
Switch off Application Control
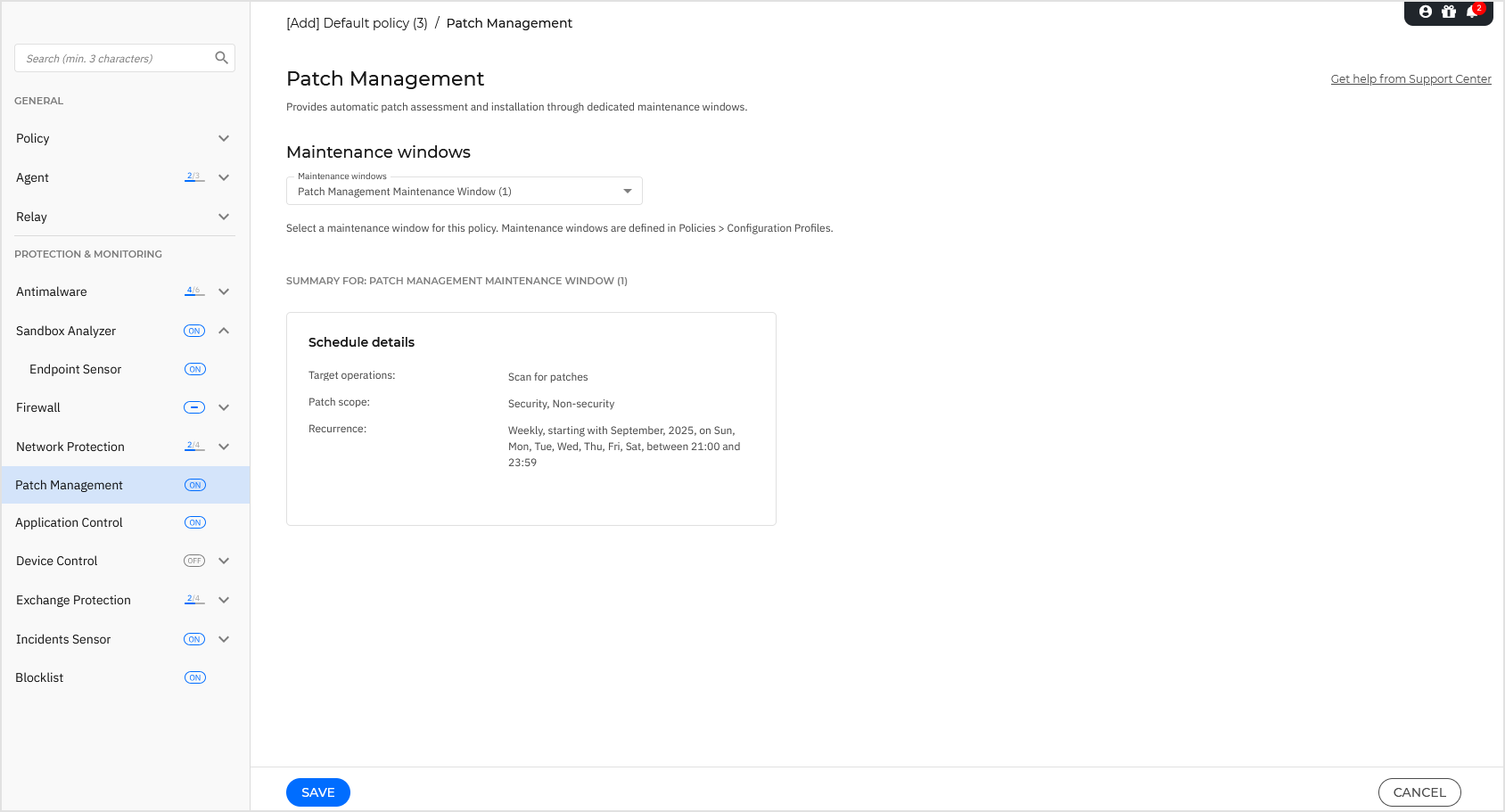coord(193,521)
